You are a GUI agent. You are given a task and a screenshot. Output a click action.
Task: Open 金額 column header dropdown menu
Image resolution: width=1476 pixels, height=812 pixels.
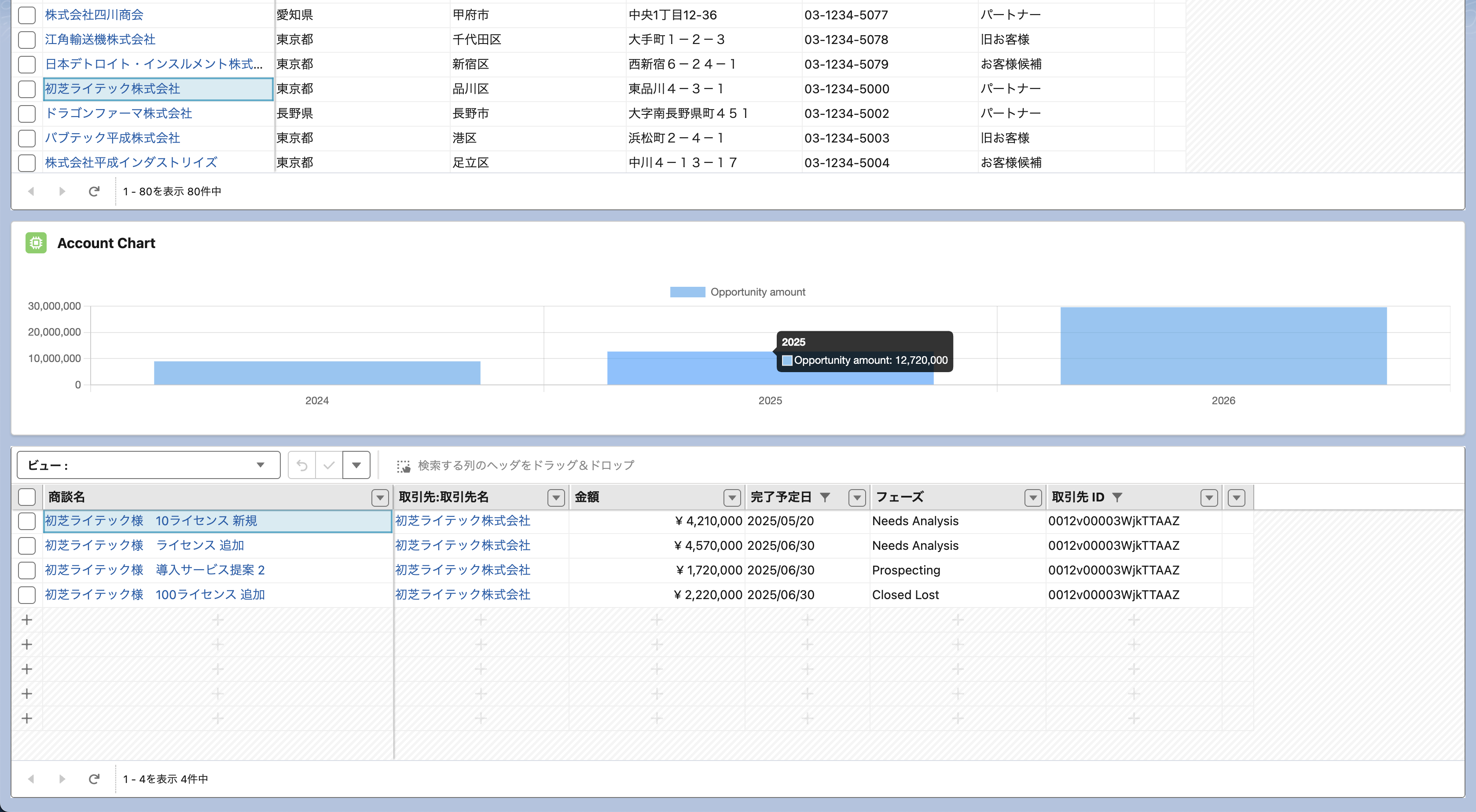pos(732,497)
